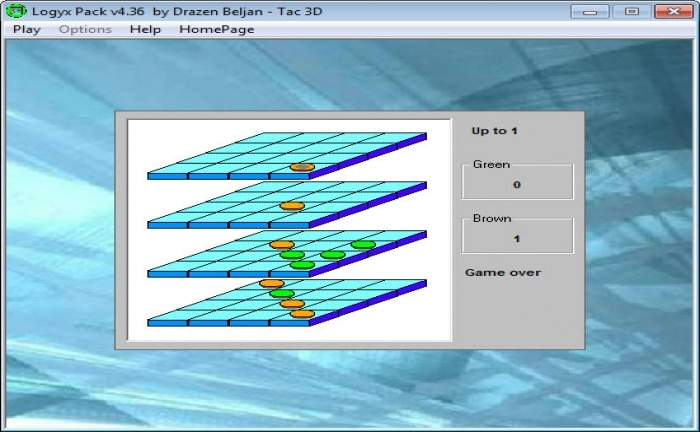Viewport: 700px width, 432px height.
Task: Minimize the Logyx Pack window
Action: click(x=590, y=11)
